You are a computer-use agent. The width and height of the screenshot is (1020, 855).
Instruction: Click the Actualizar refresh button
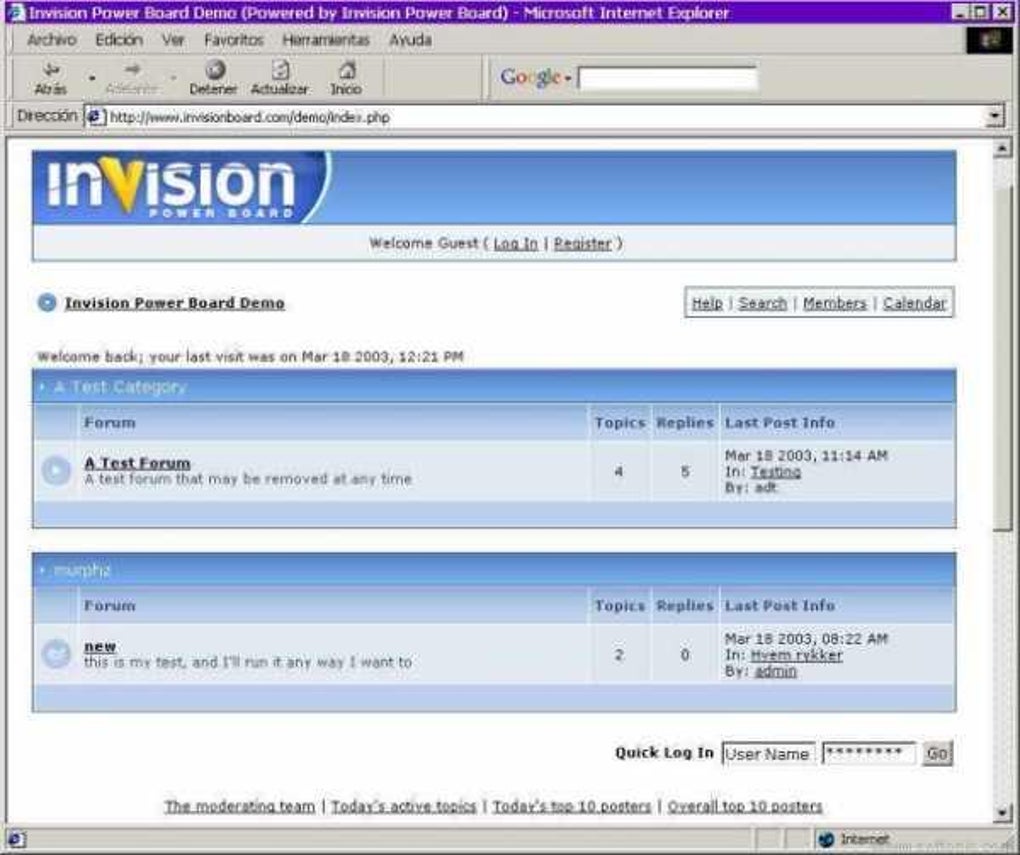coord(280,78)
